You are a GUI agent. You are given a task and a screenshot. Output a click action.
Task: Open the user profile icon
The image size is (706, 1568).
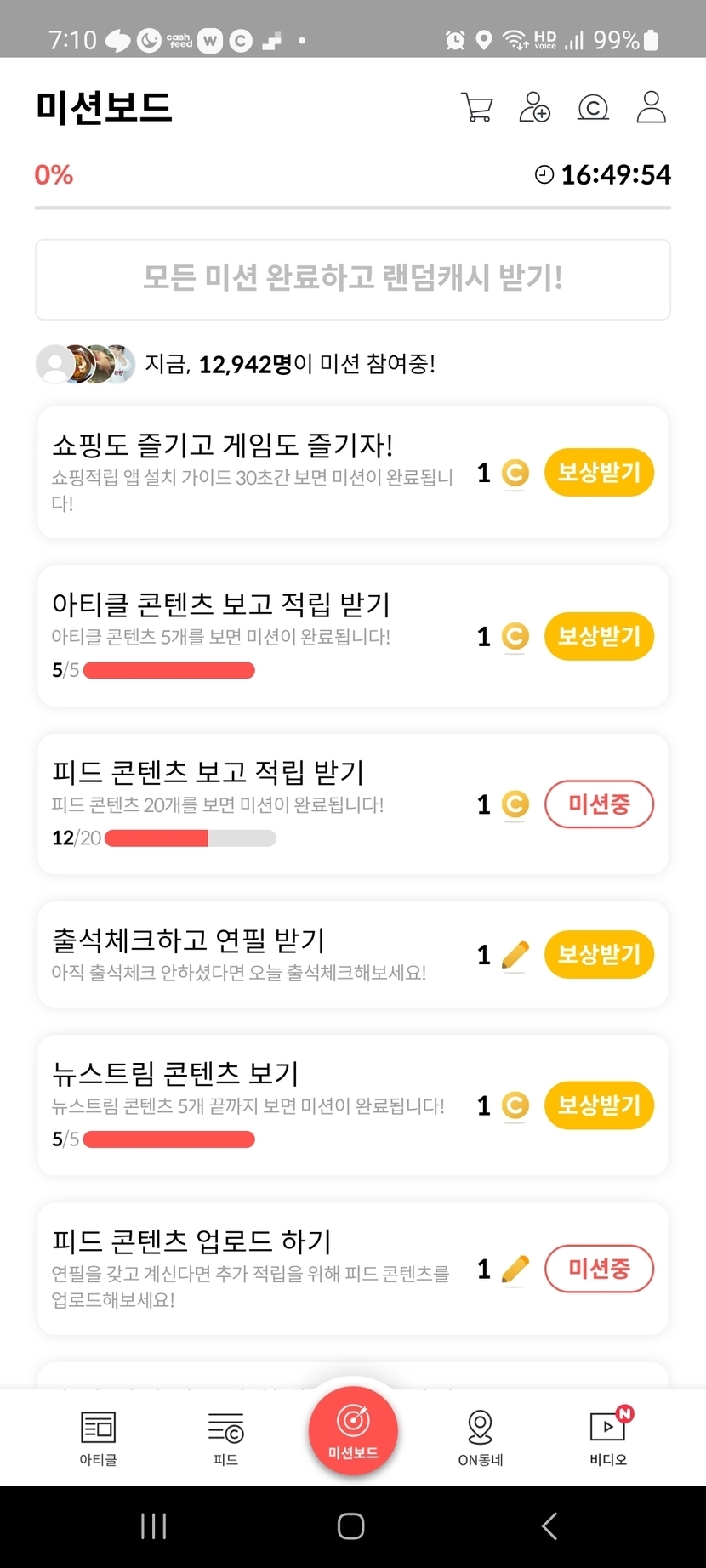click(x=651, y=107)
